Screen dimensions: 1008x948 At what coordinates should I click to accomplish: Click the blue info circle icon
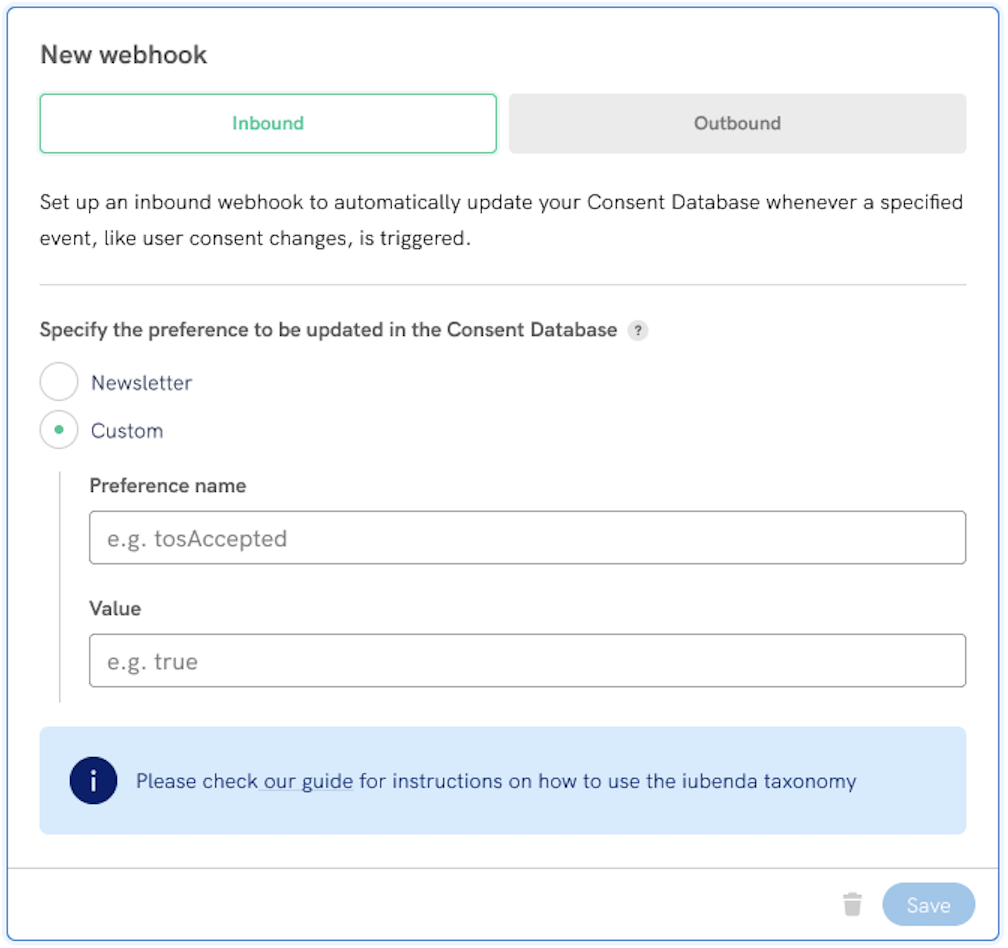pyautogui.click(x=94, y=781)
